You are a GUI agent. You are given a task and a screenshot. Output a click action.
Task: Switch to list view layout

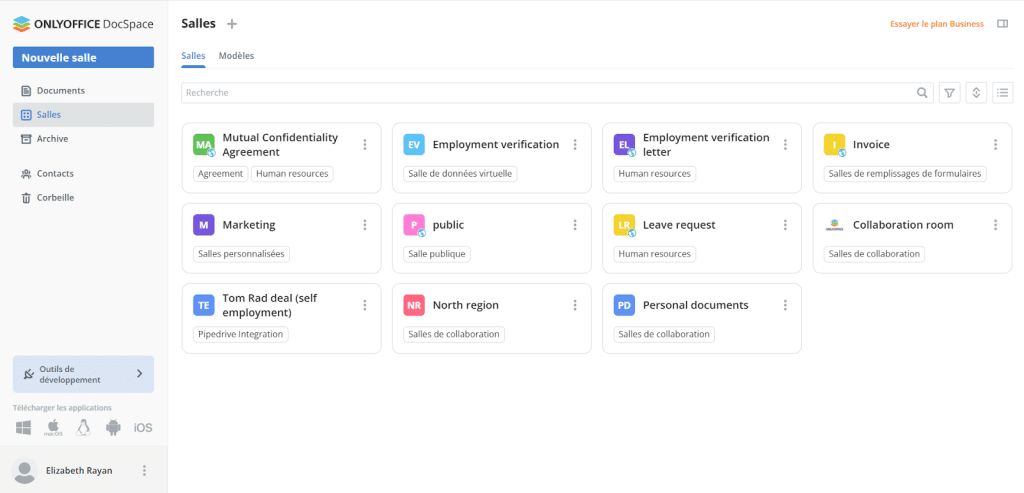tap(1003, 93)
